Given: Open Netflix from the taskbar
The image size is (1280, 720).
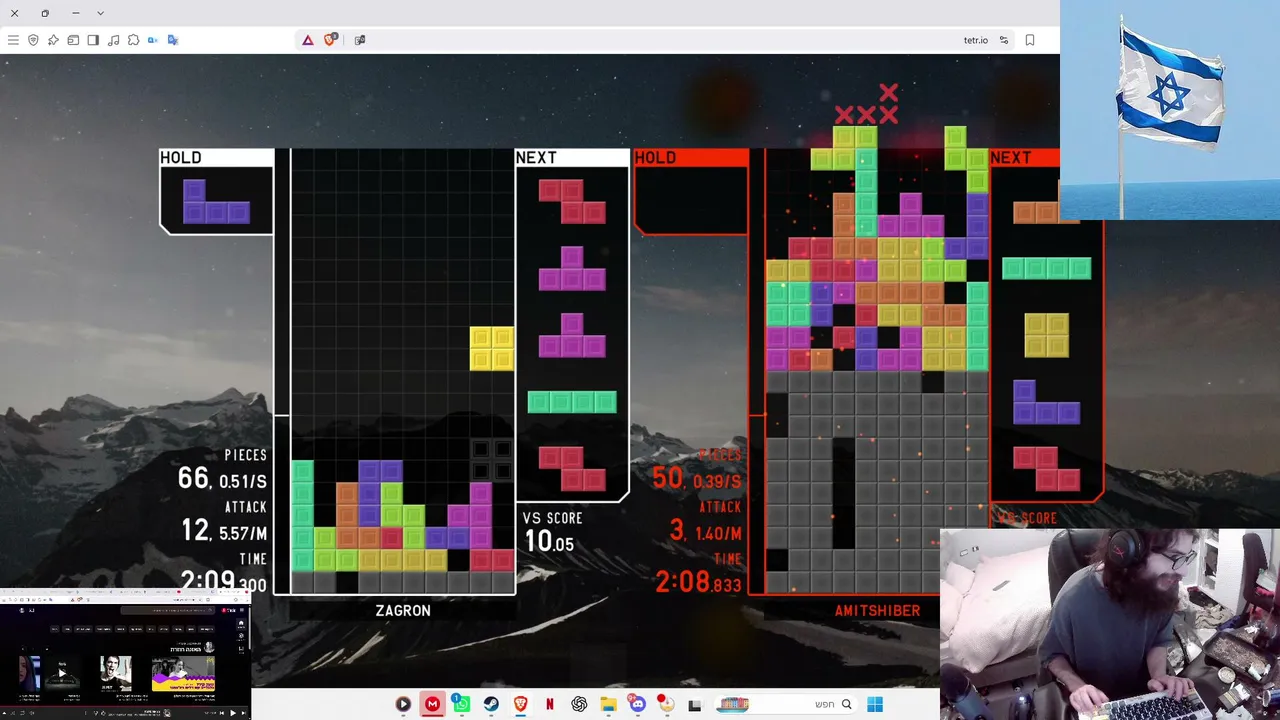Looking at the screenshot, I should pyautogui.click(x=549, y=704).
